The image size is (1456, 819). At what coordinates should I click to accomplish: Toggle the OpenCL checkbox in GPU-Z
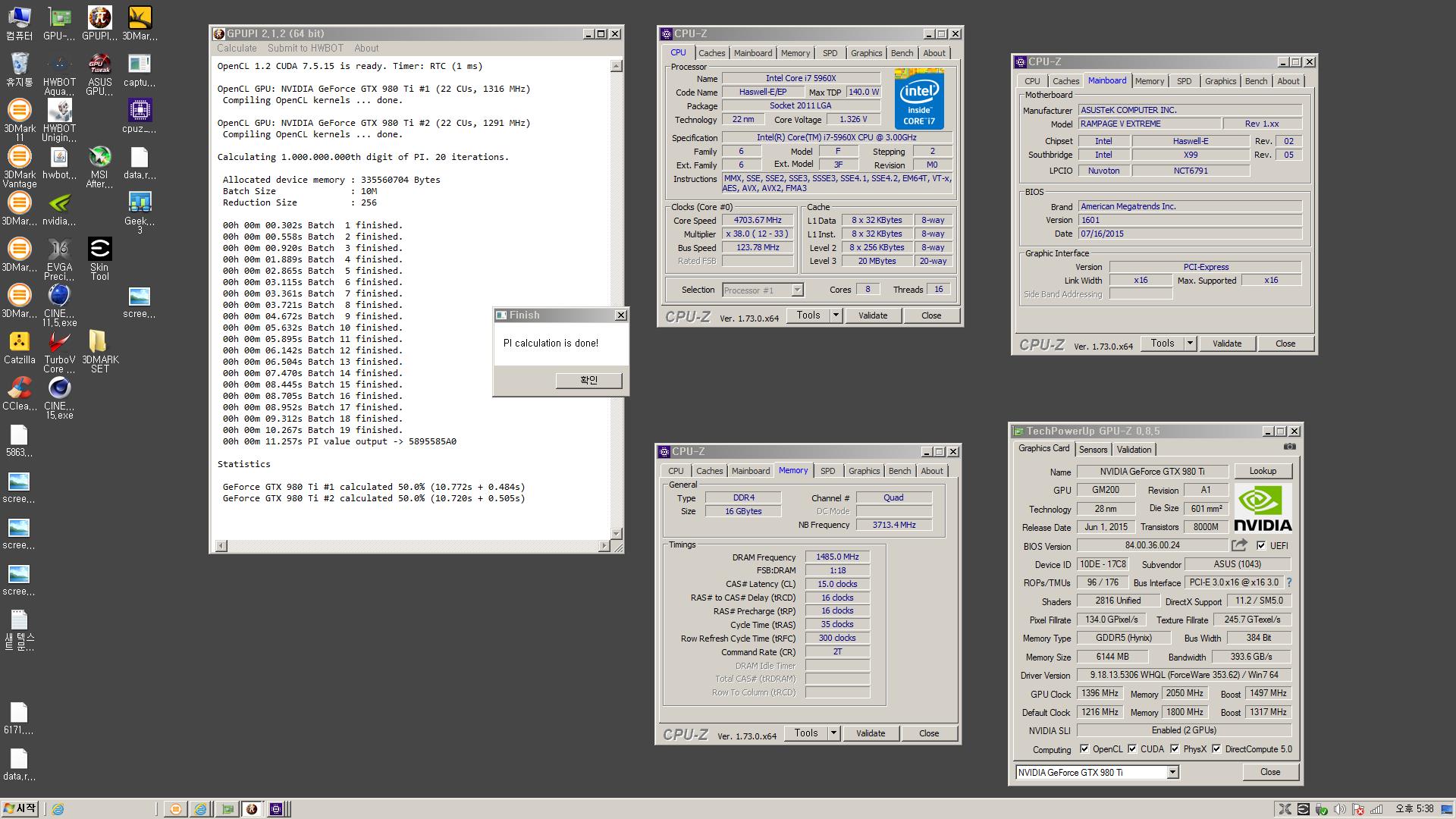click(x=1084, y=748)
